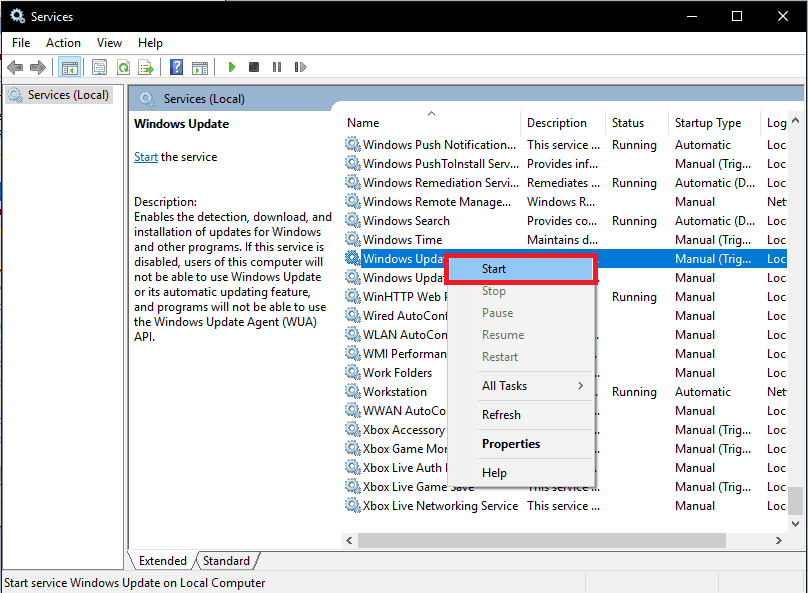Expand All Tasks submenu in context menu
The image size is (808, 593).
coord(520,385)
